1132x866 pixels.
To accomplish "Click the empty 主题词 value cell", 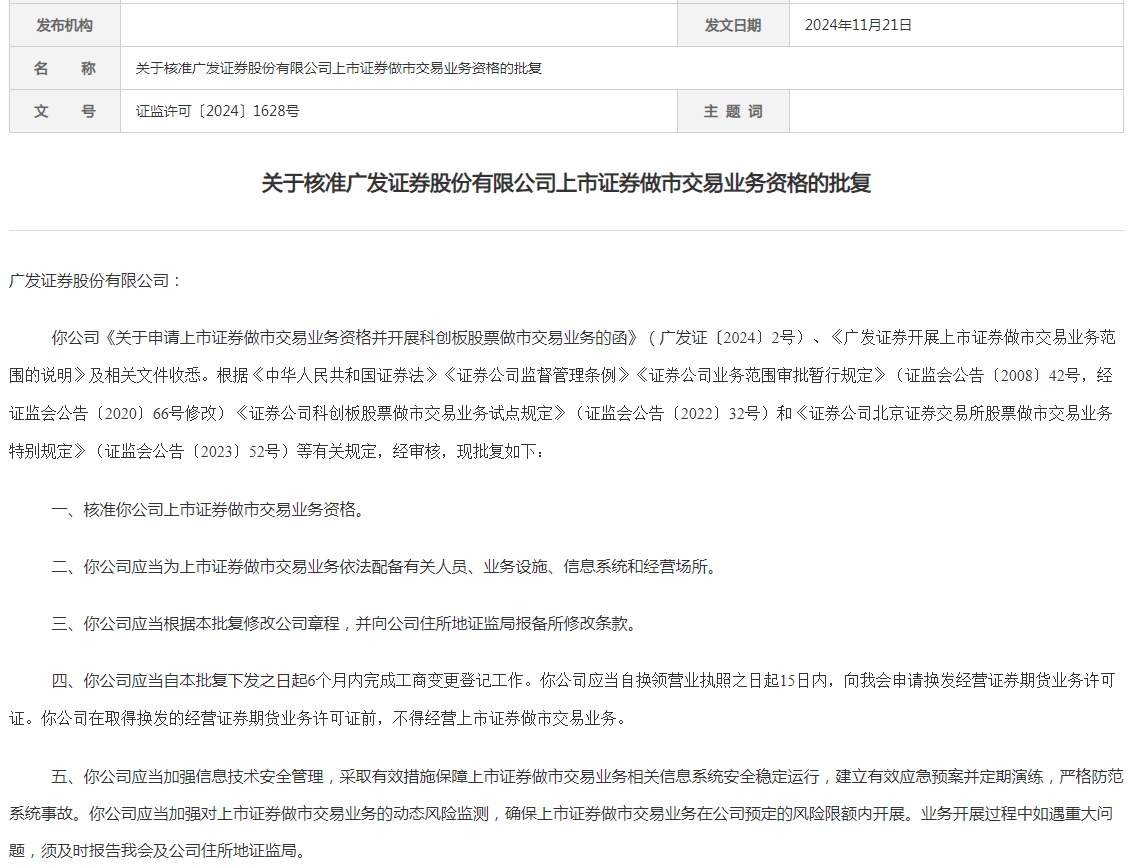I will [956, 111].
